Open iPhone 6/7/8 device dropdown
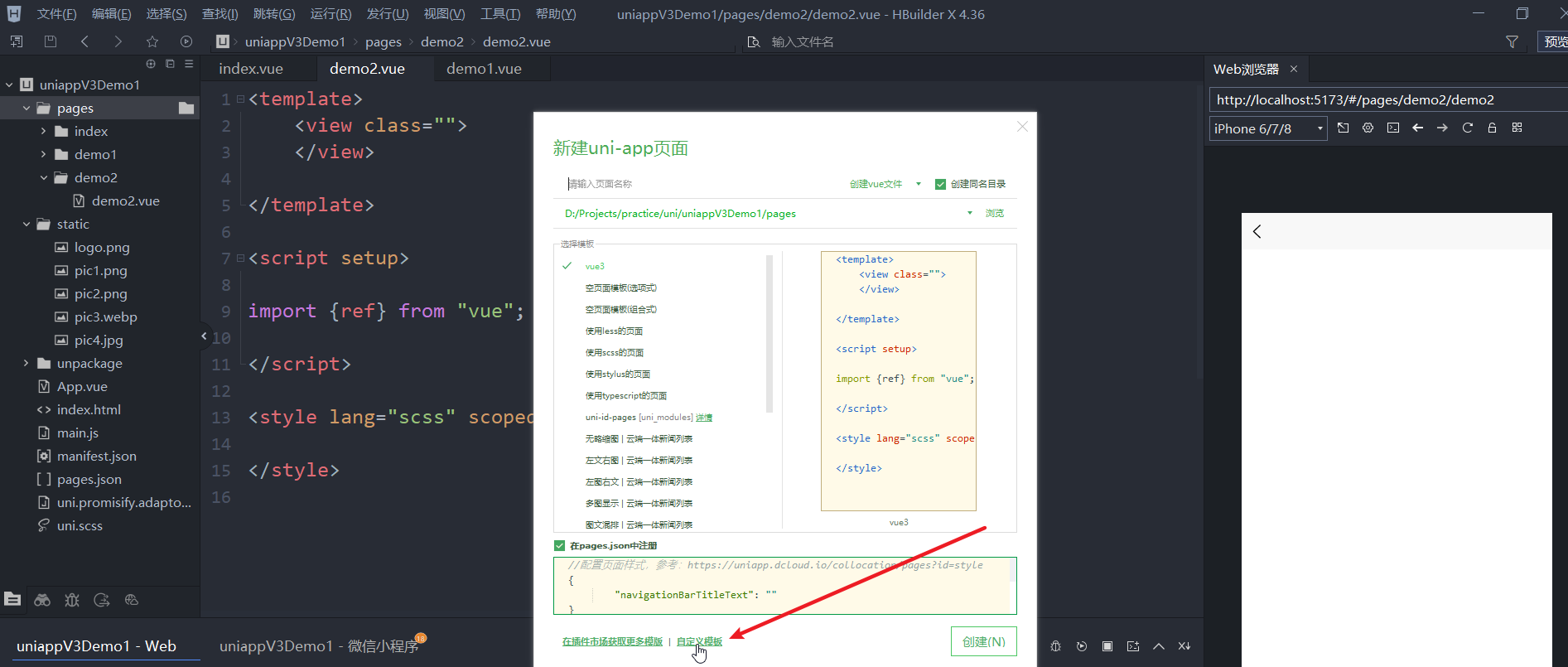The width and height of the screenshot is (1568, 667). pyautogui.click(x=1268, y=128)
